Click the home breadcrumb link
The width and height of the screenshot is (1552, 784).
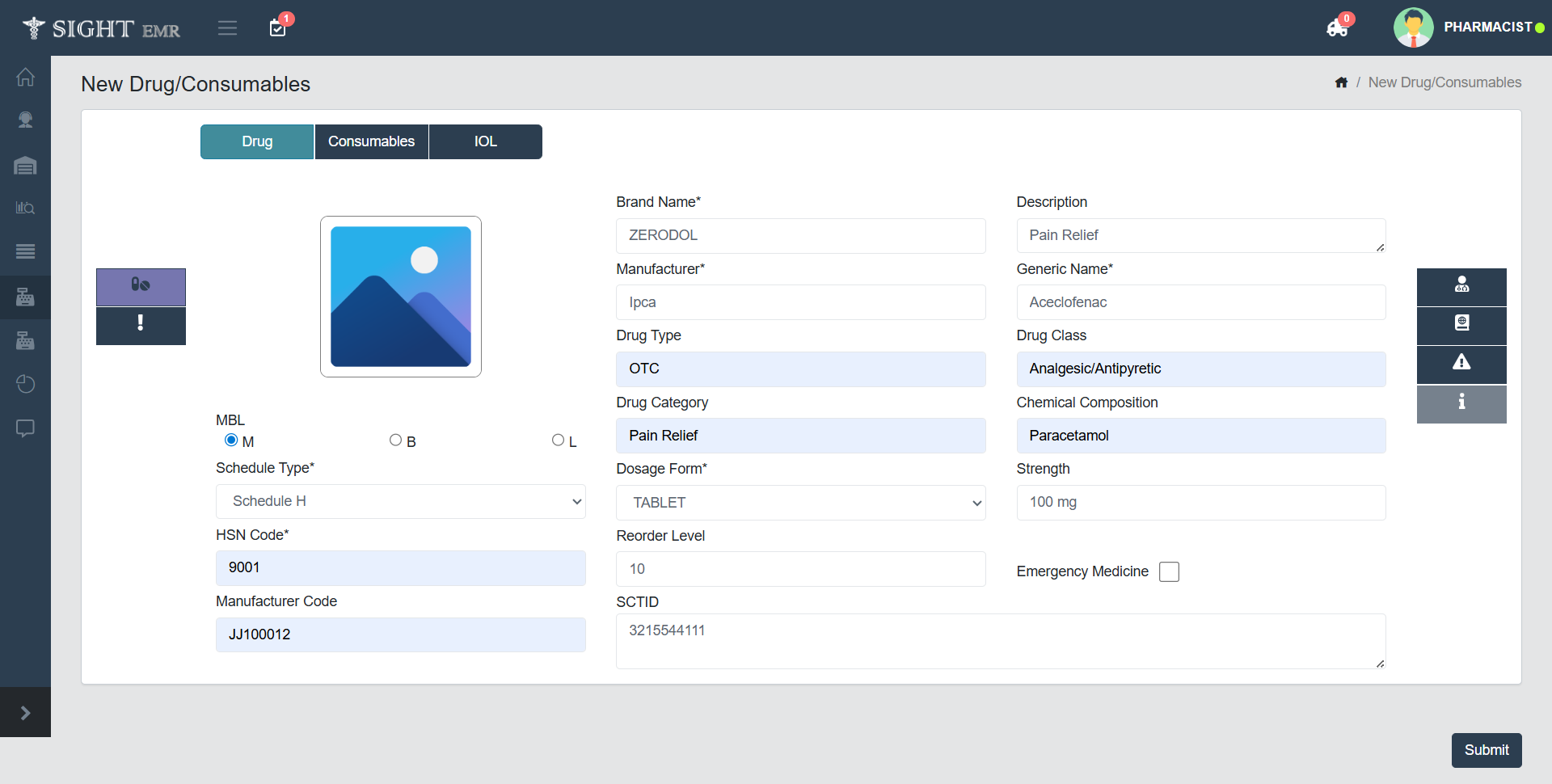click(x=1341, y=83)
